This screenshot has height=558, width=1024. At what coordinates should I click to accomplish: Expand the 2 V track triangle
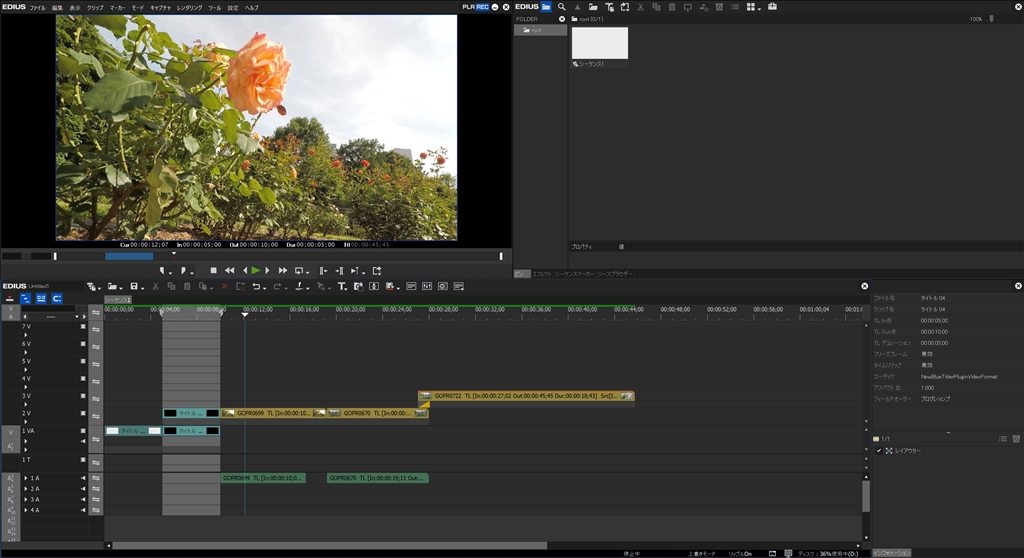(25, 420)
